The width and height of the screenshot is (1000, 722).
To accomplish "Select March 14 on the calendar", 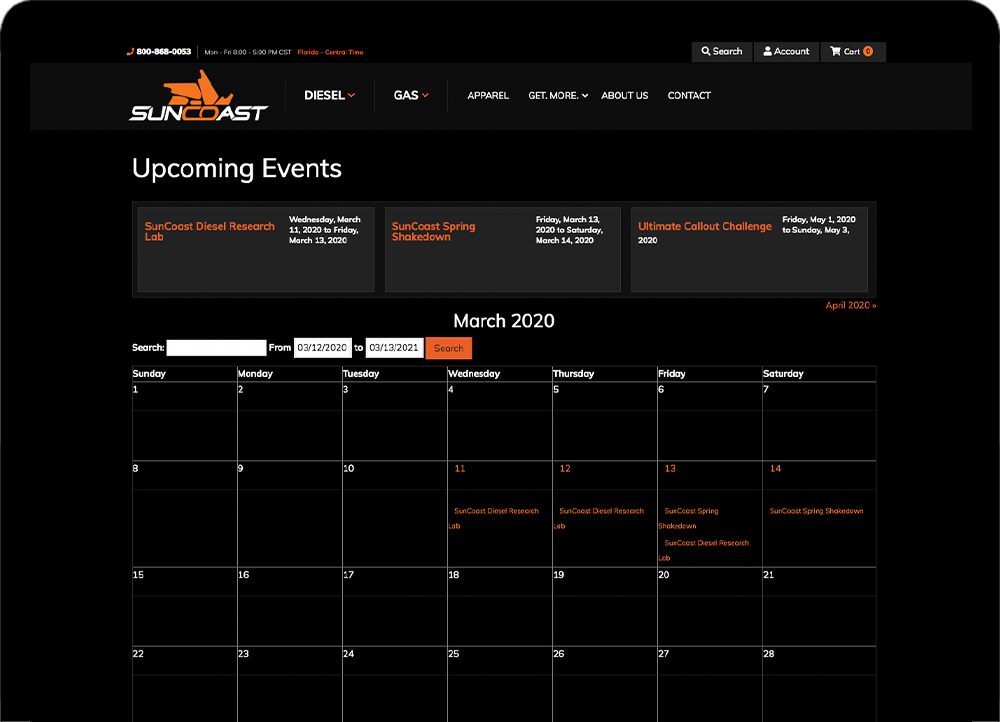I will click(775, 469).
